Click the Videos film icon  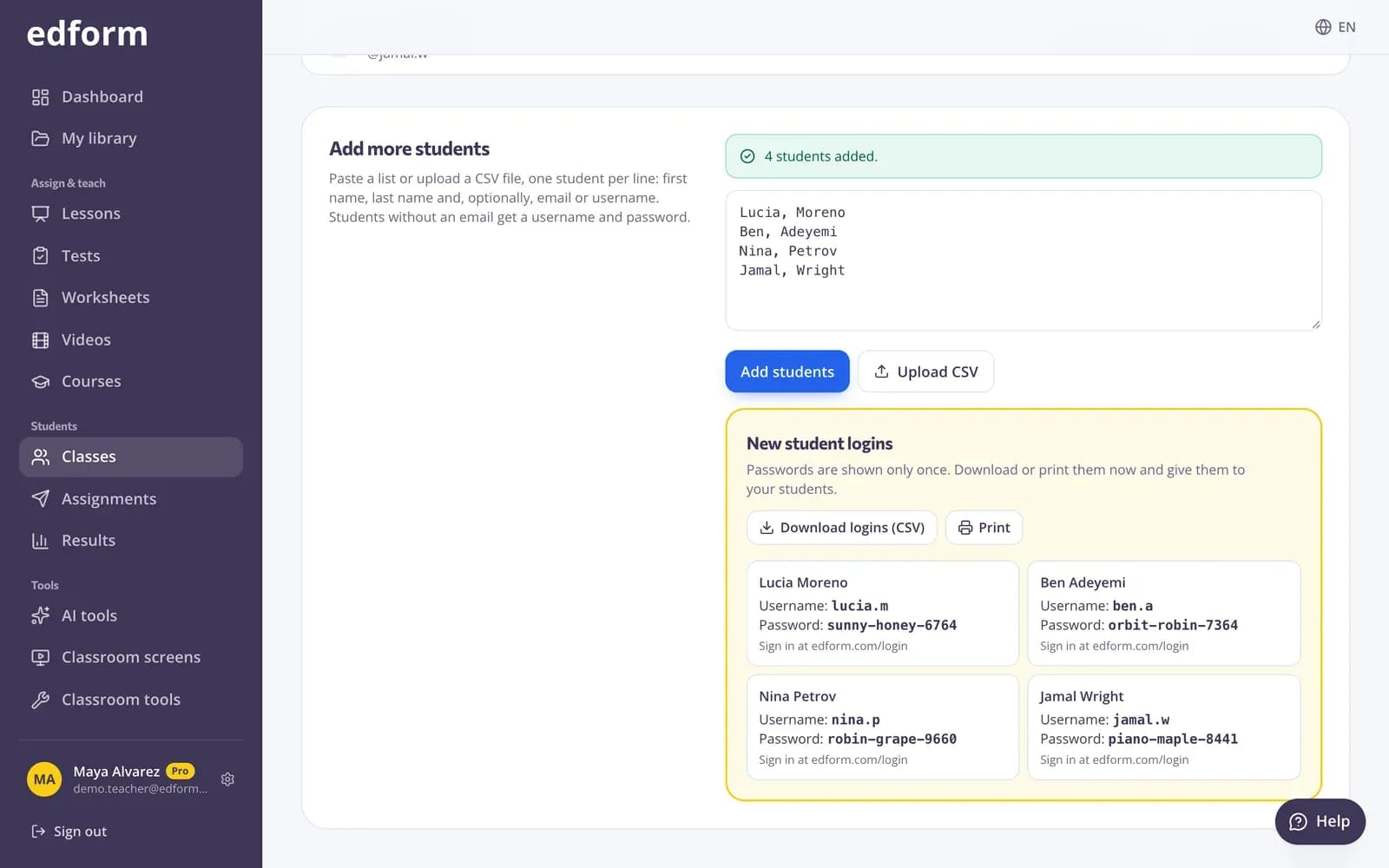40,339
